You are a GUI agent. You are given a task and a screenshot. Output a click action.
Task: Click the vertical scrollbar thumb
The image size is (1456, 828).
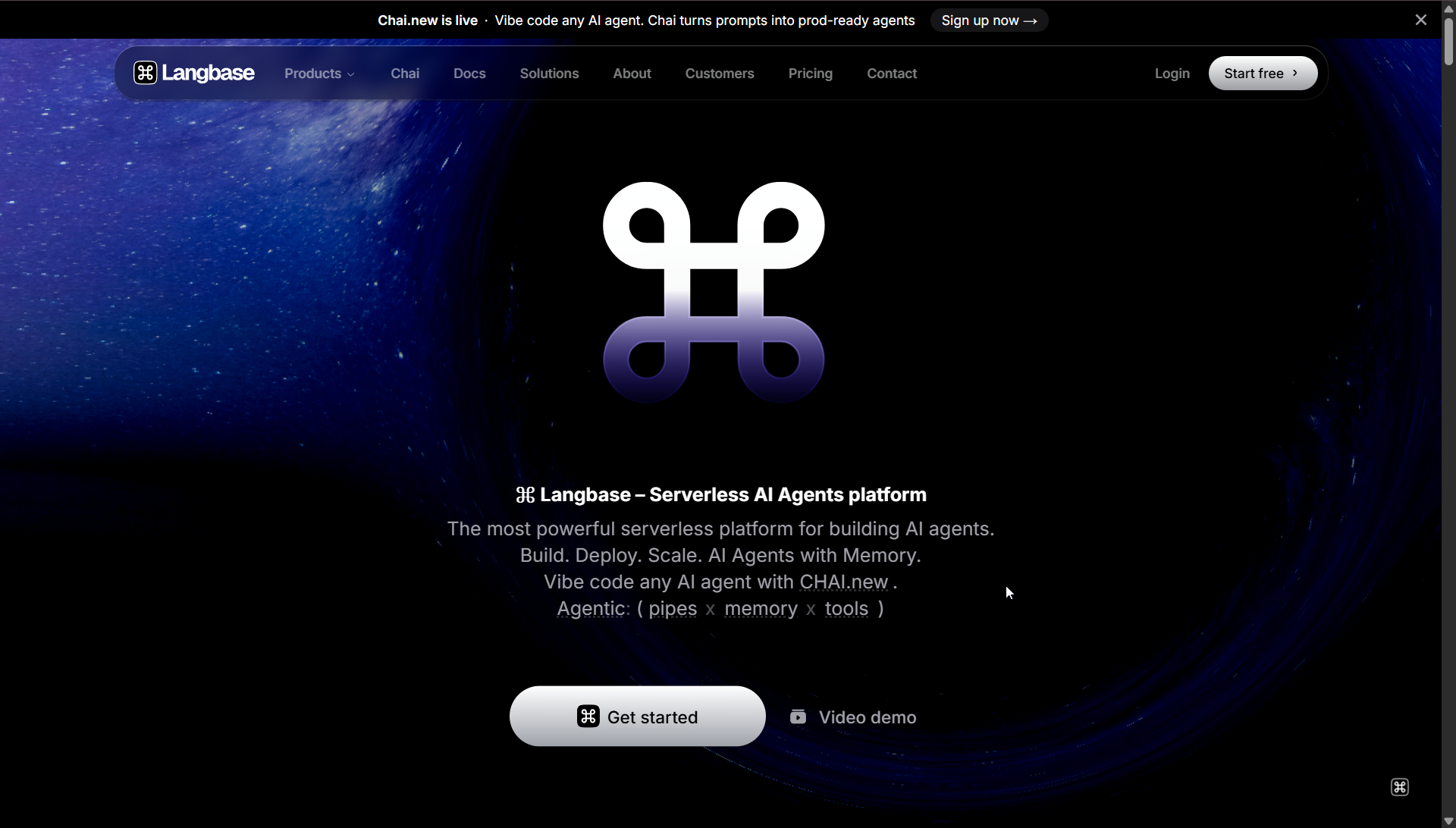(1448, 42)
